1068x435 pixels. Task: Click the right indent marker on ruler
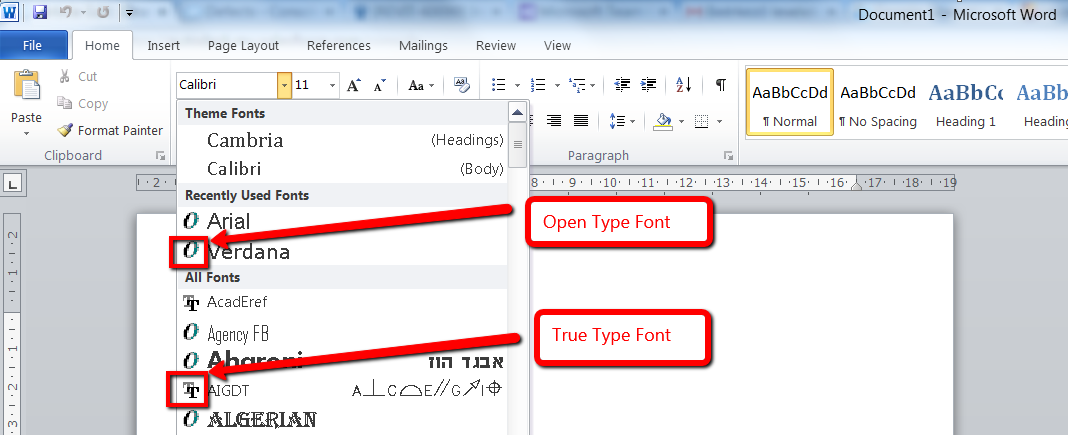click(x=856, y=185)
